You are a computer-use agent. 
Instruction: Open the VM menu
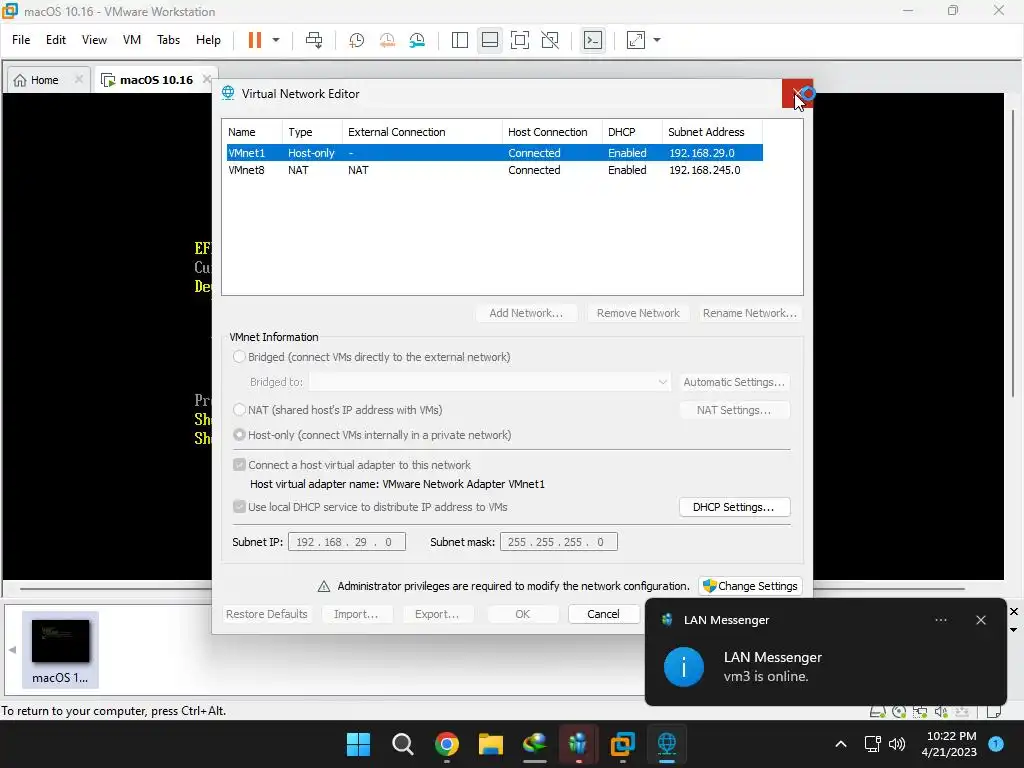(132, 40)
